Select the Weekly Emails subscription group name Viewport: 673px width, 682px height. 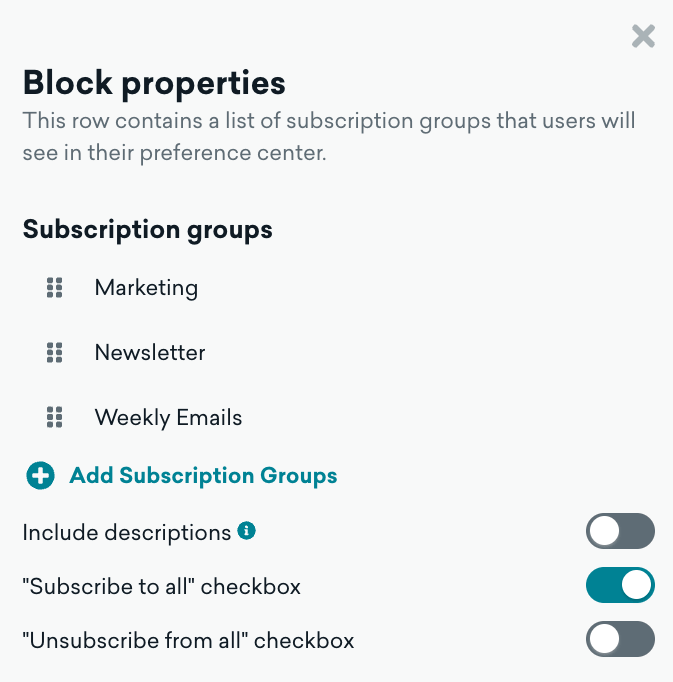point(168,417)
